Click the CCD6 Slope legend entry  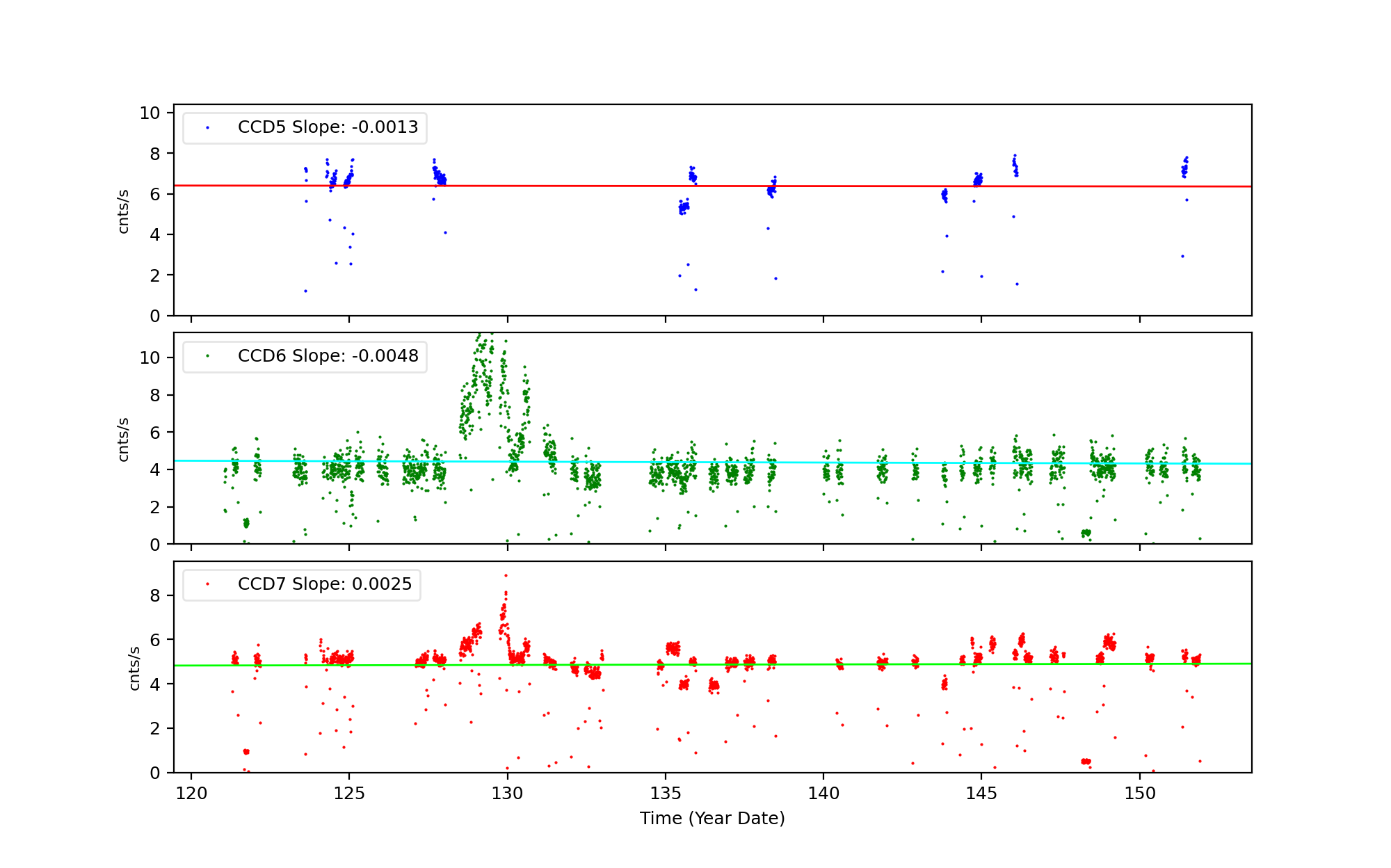(x=328, y=356)
